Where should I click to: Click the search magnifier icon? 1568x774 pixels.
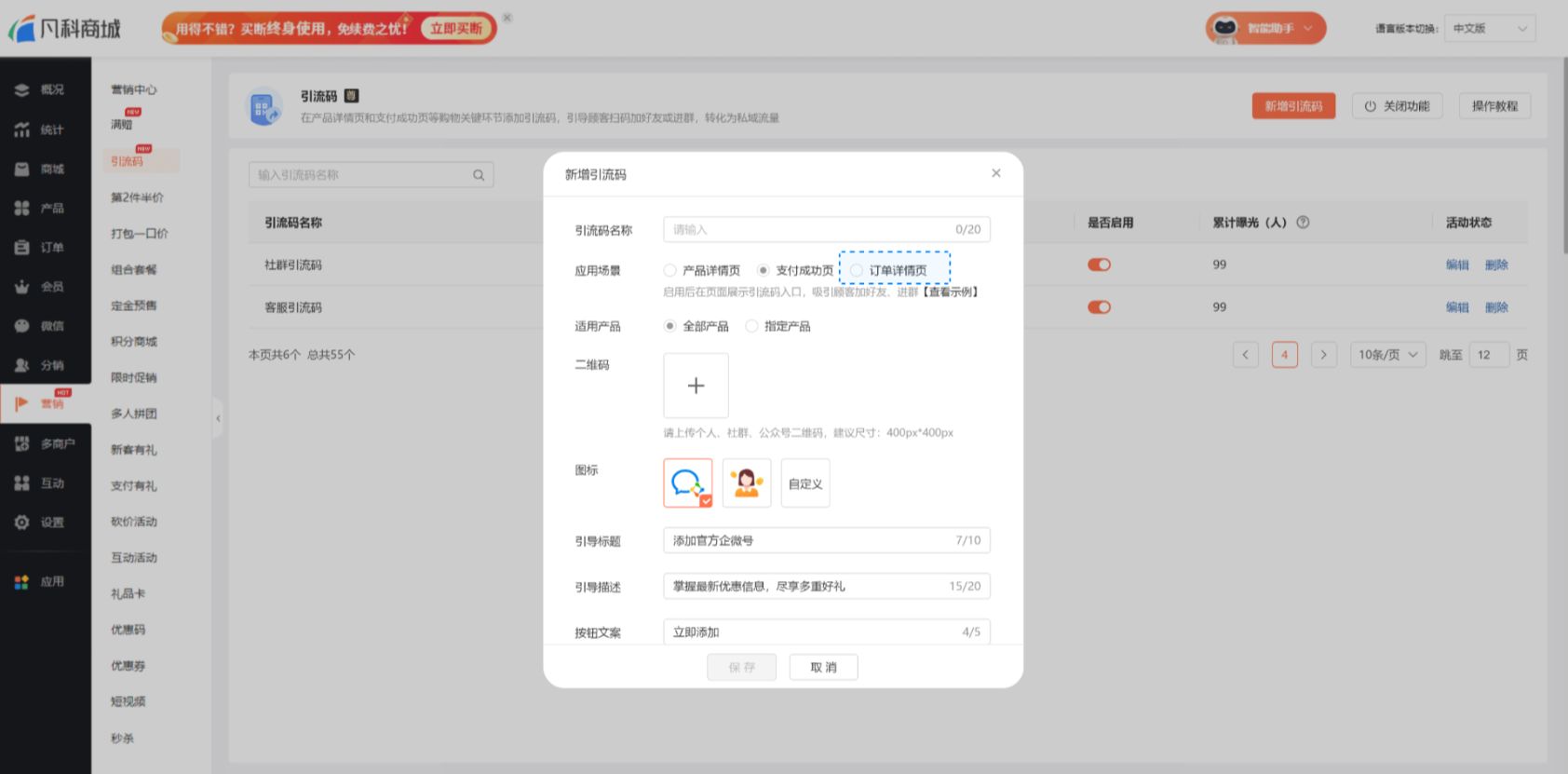[479, 175]
